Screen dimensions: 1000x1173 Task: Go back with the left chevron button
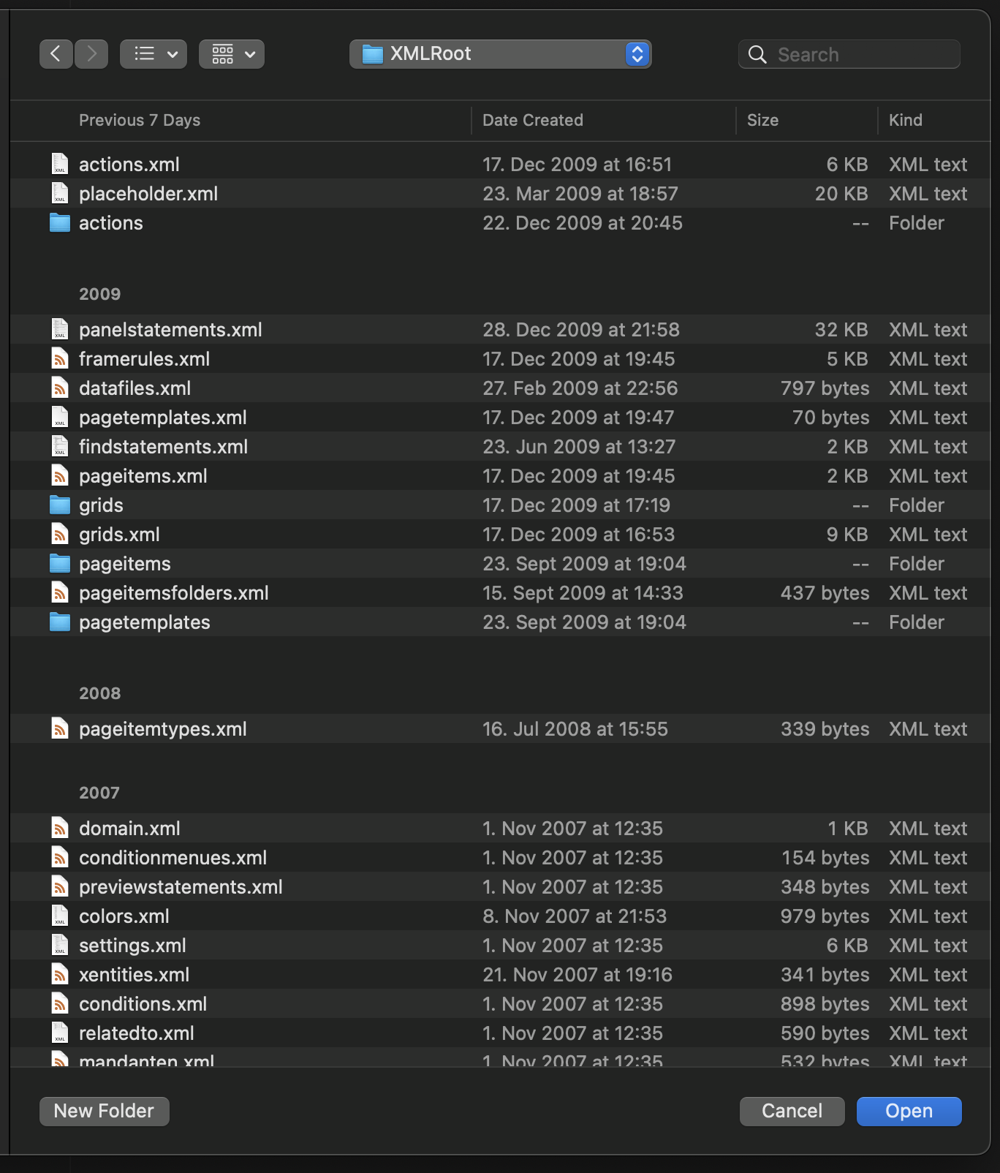click(56, 54)
